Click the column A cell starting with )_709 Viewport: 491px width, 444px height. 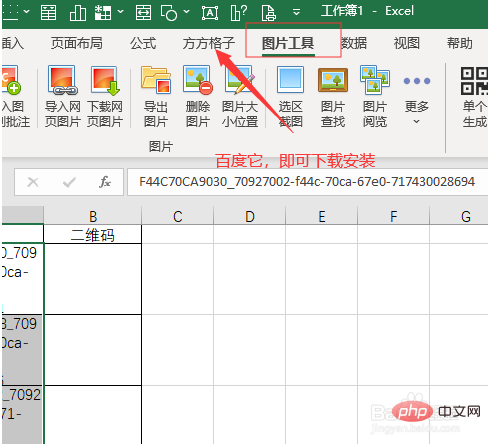[22, 279]
